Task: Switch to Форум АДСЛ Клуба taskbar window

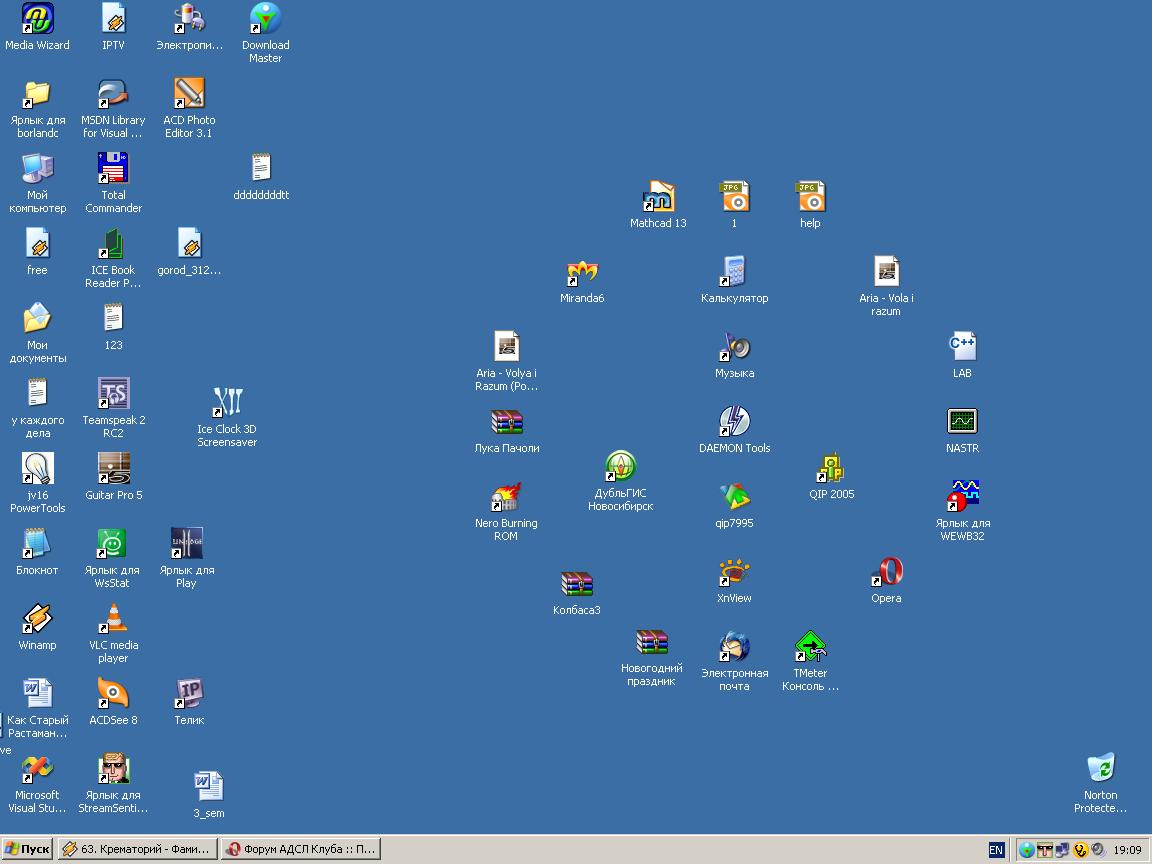Action: point(300,849)
